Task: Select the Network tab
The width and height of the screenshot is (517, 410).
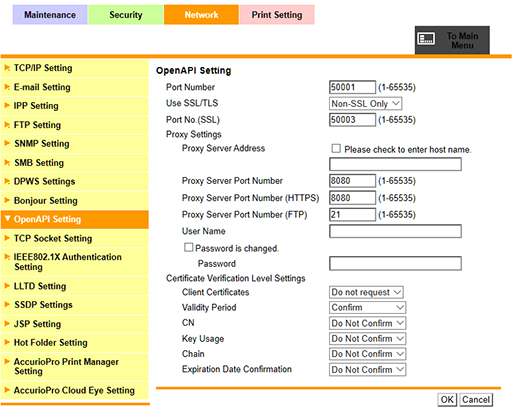Action: 201,15
